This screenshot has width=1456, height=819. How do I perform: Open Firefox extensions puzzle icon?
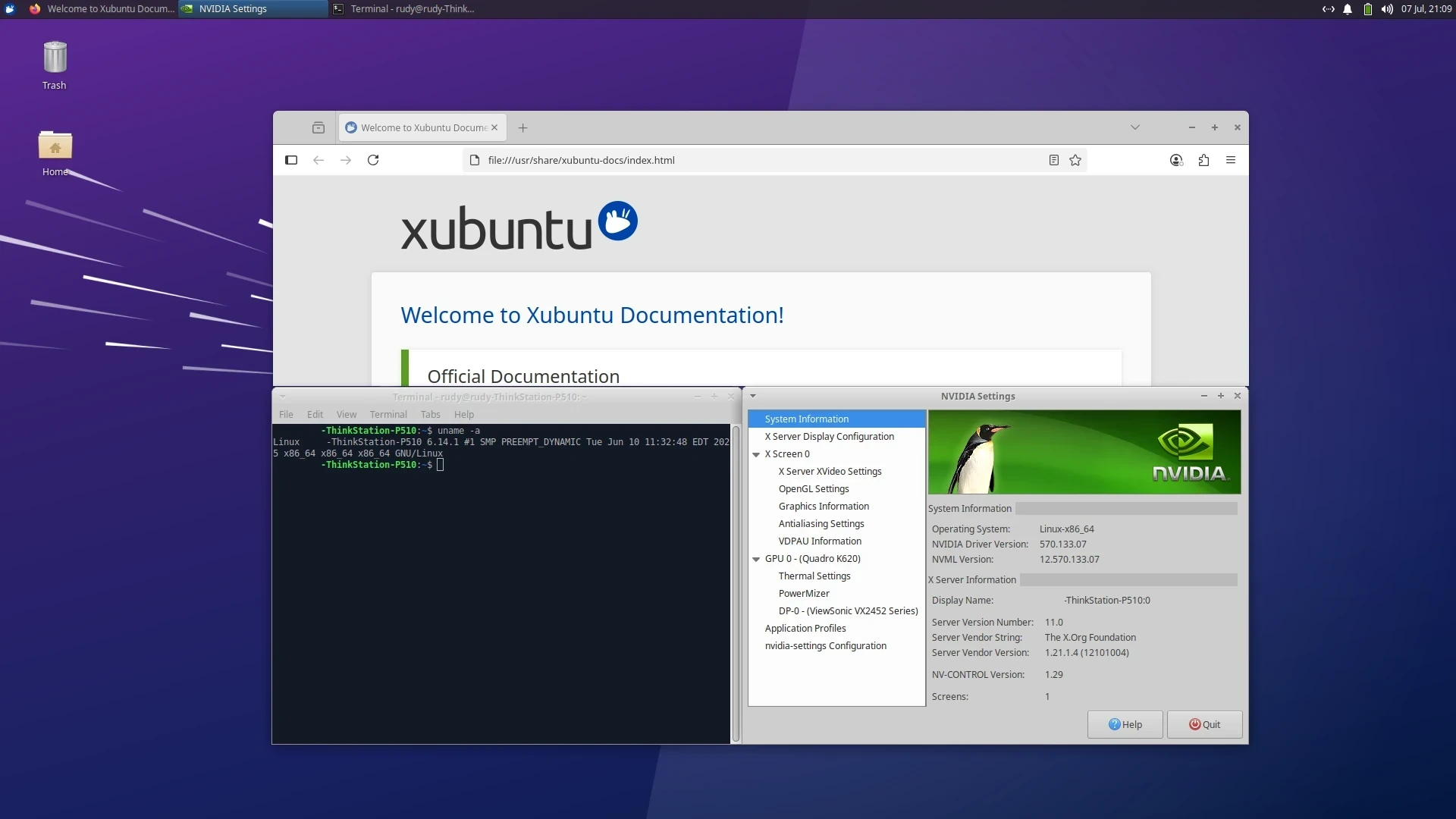[1203, 160]
